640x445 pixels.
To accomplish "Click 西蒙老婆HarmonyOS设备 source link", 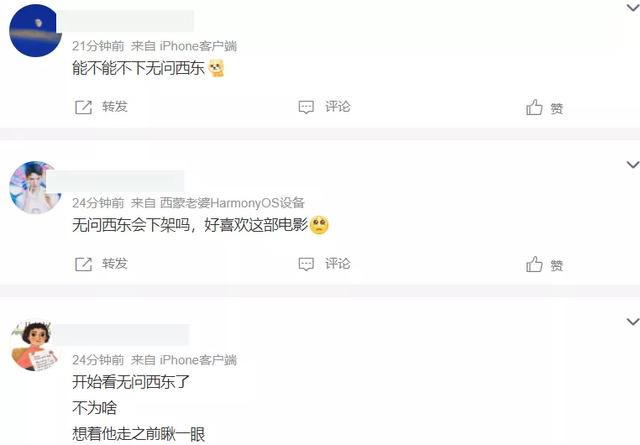I will tap(232, 203).
